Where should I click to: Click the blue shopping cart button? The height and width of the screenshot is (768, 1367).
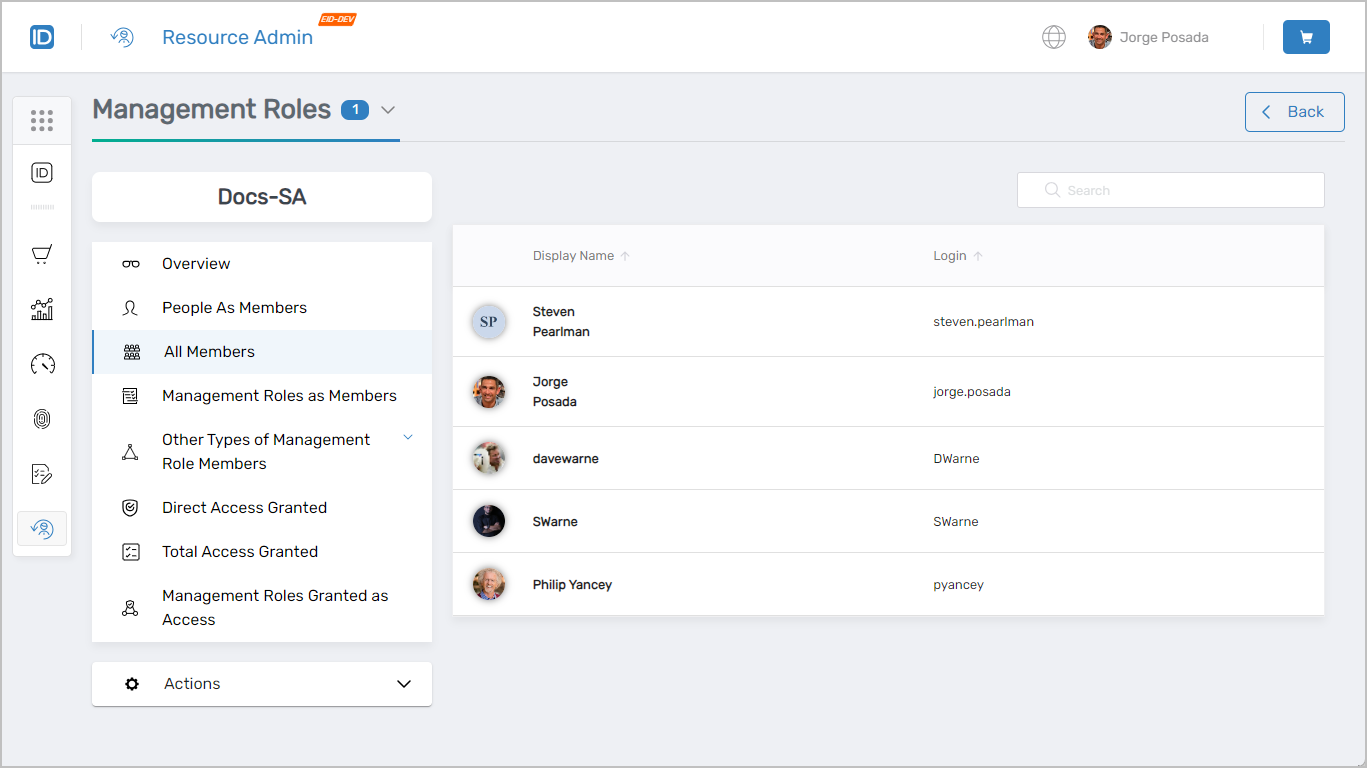1306,36
